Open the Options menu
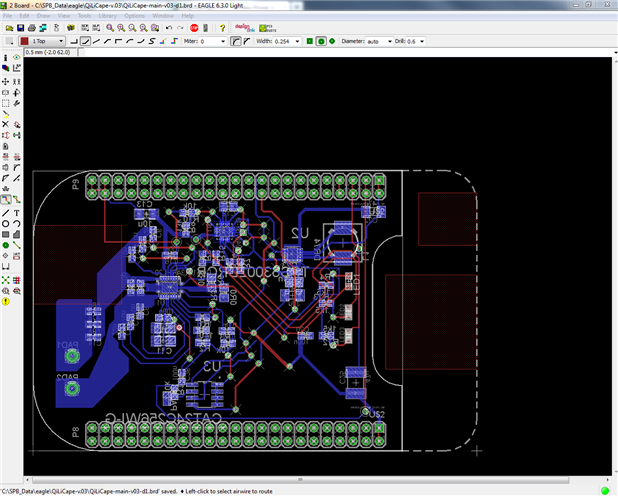 (134, 16)
